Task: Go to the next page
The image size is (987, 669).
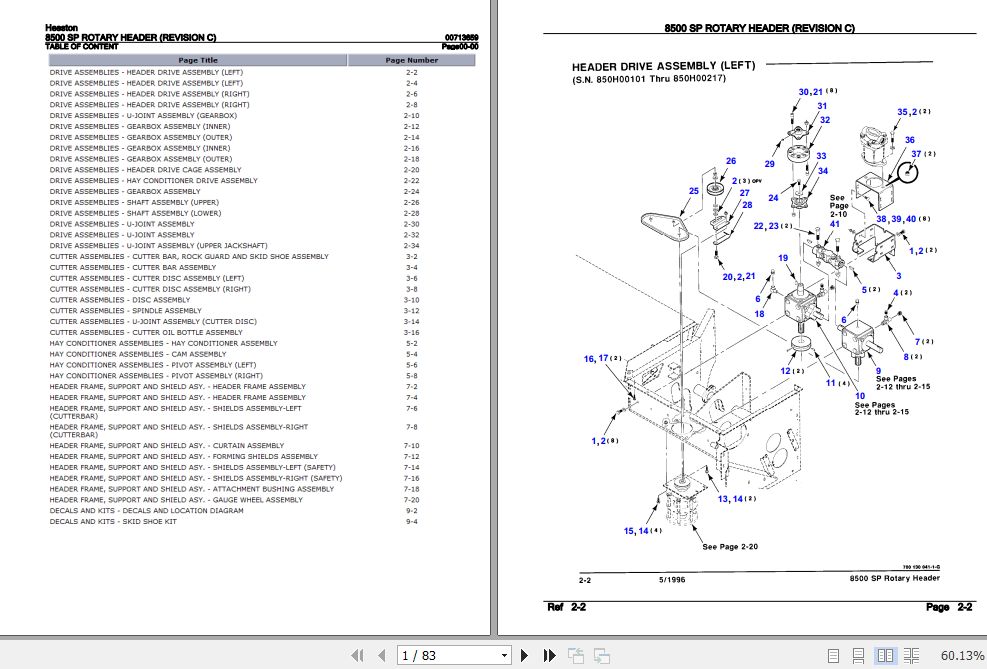Action: 524,655
